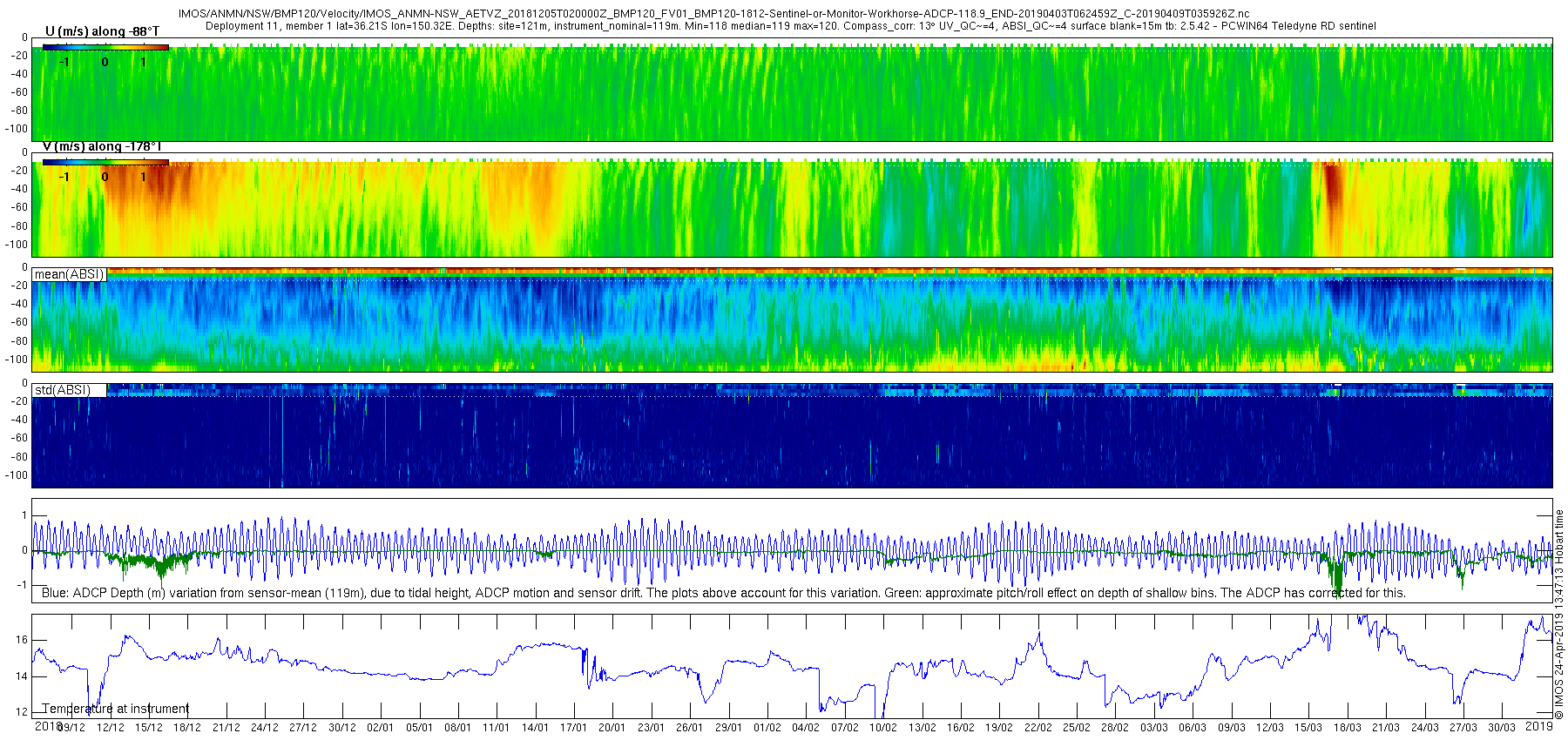Screen dimensions: 1568x740
Task: Click the 2019 year label on time axis
Action: (1539, 726)
